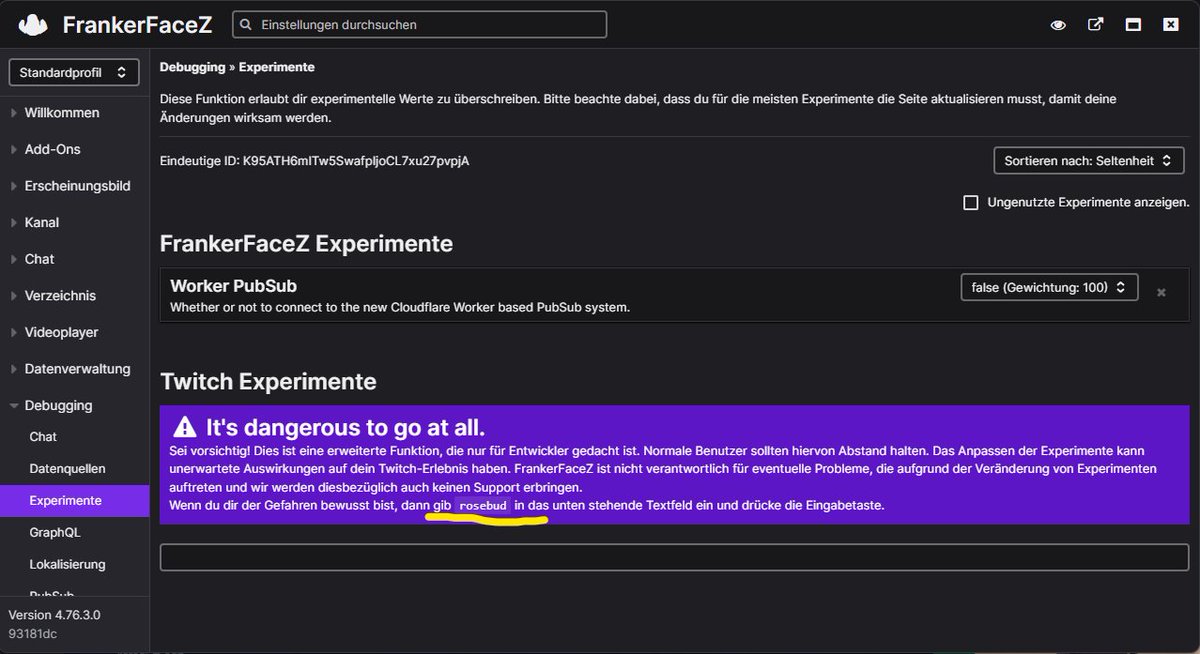The height and width of the screenshot is (654, 1200).
Task: Select the Experimente menu entry
Action: point(74,500)
